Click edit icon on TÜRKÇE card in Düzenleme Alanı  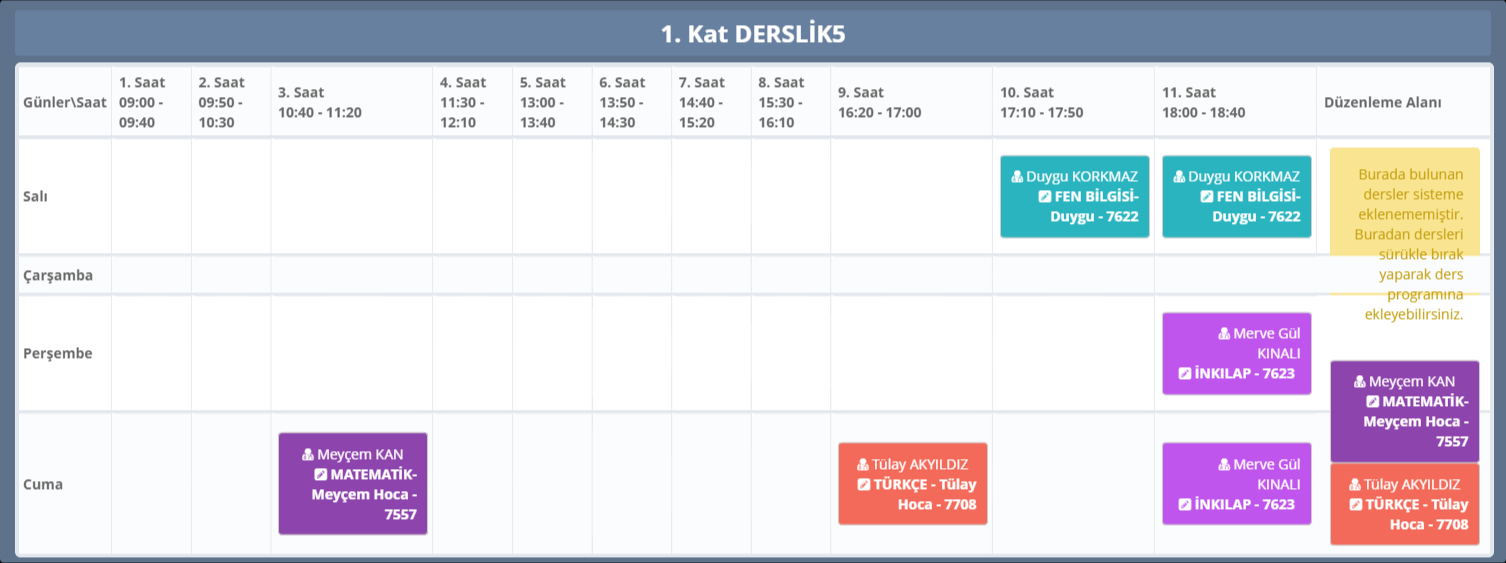[x=1355, y=505]
